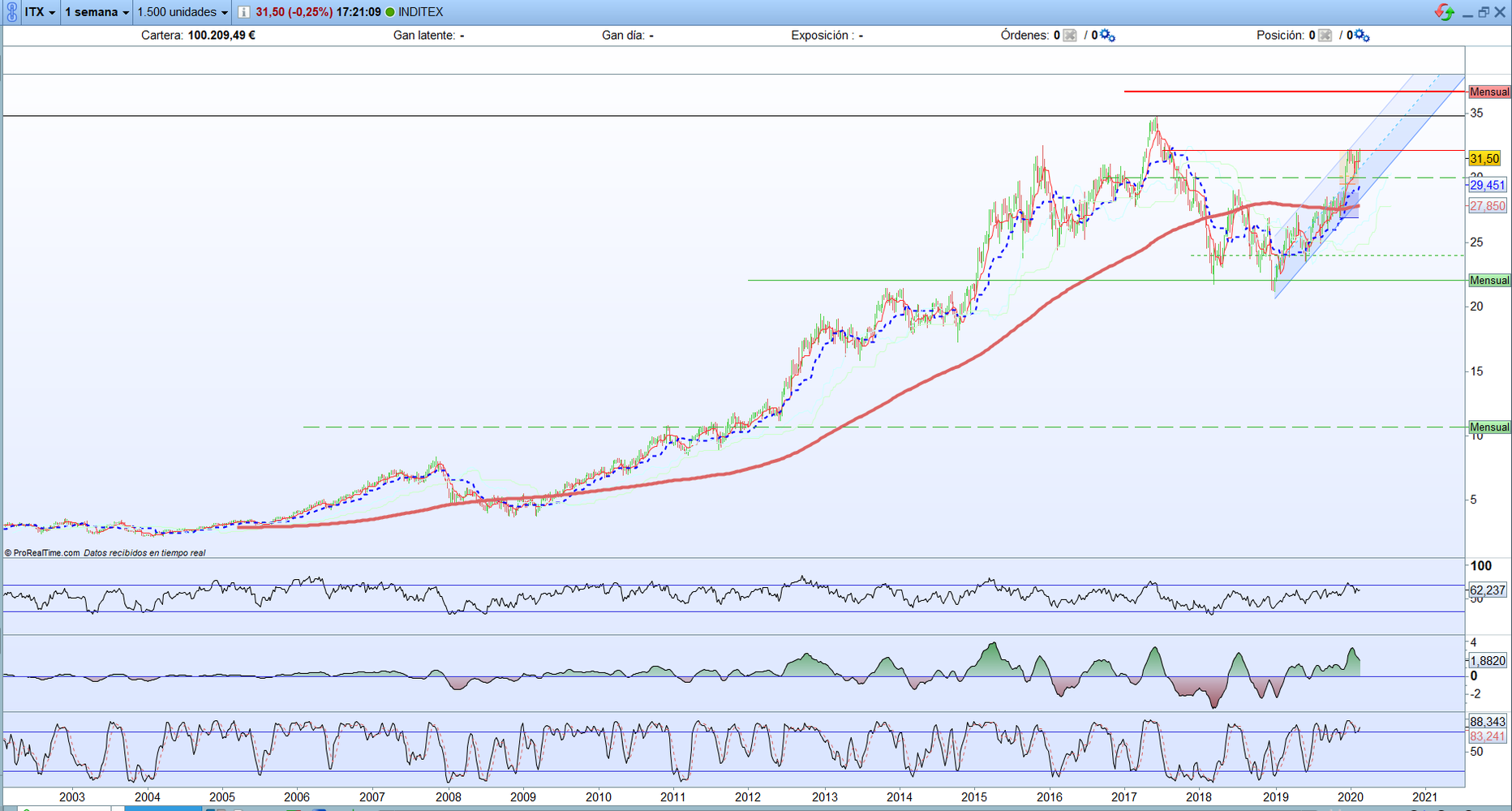Restore the INDITEX chart window

pyautogui.click(x=1484, y=12)
